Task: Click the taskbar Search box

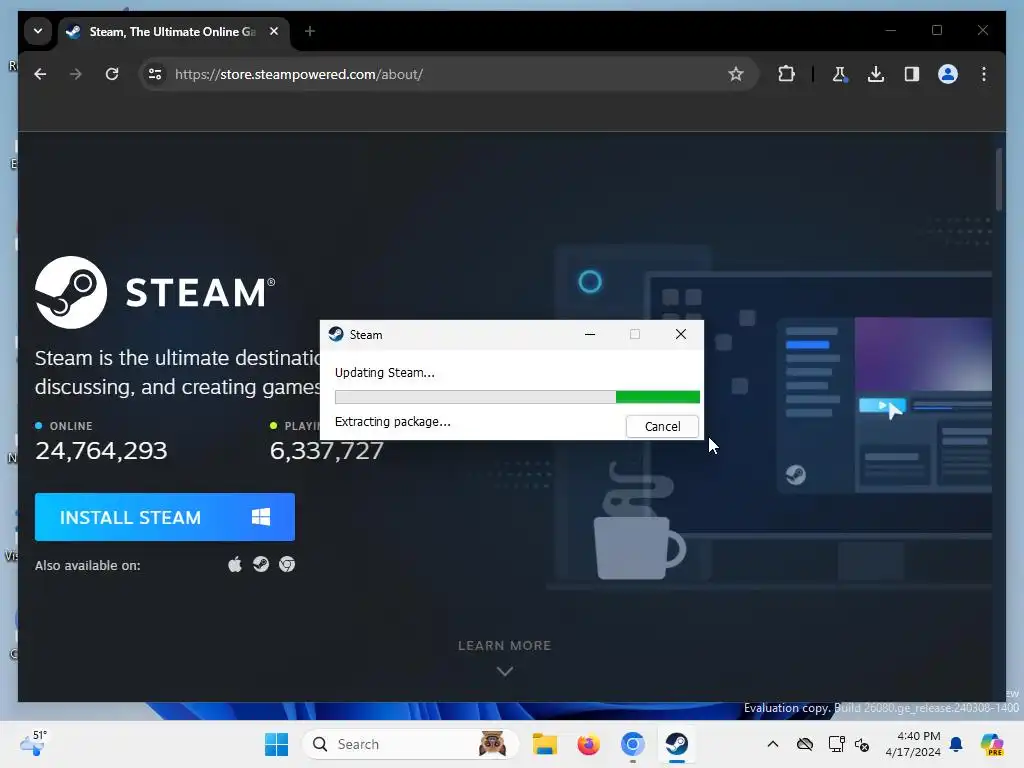Action: click(x=410, y=744)
